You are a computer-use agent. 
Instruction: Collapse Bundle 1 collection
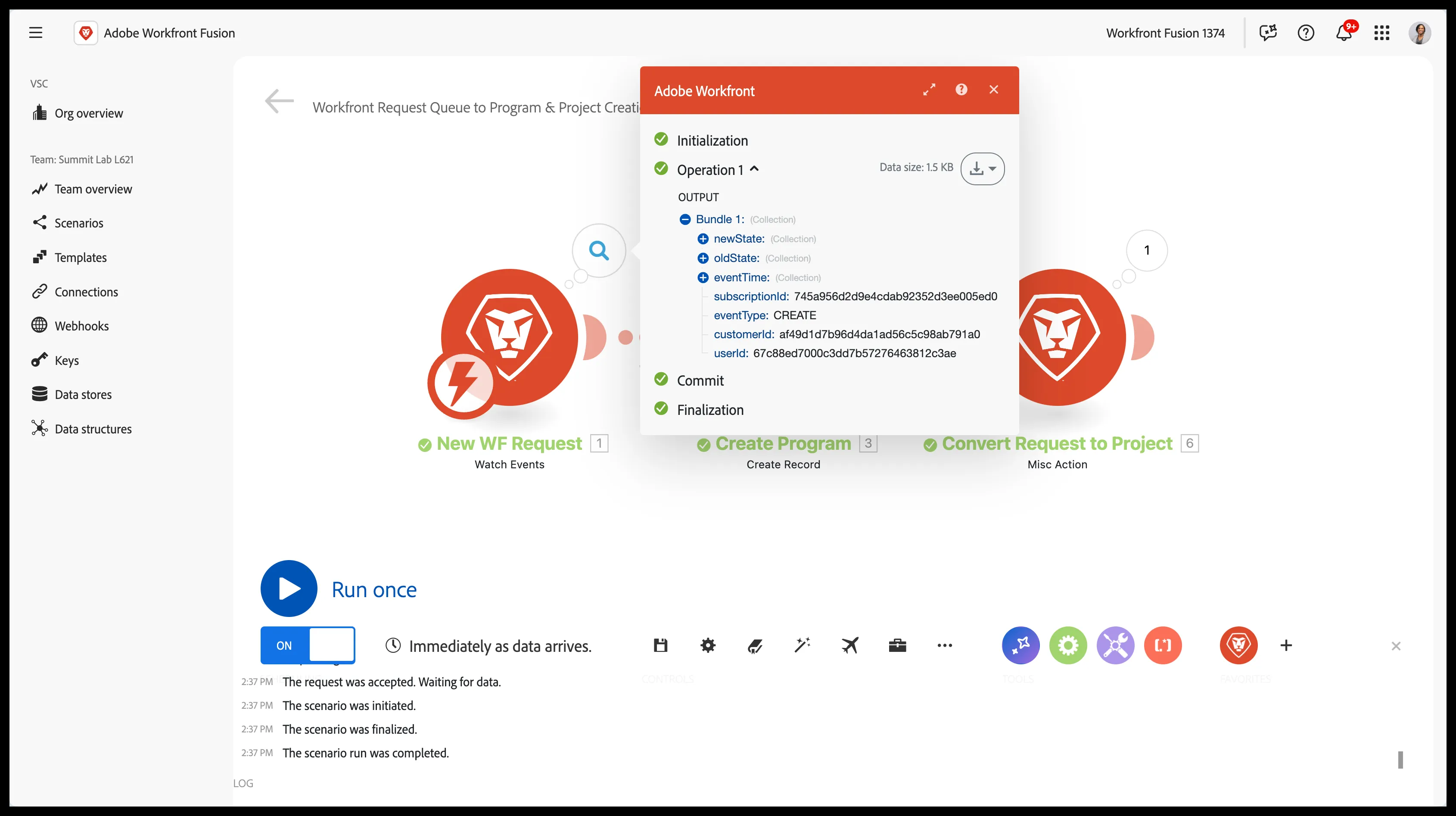pyautogui.click(x=684, y=219)
